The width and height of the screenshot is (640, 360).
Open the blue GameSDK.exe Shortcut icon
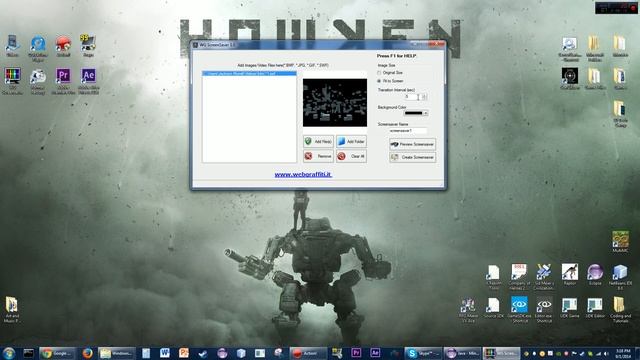click(x=519, y=310)
